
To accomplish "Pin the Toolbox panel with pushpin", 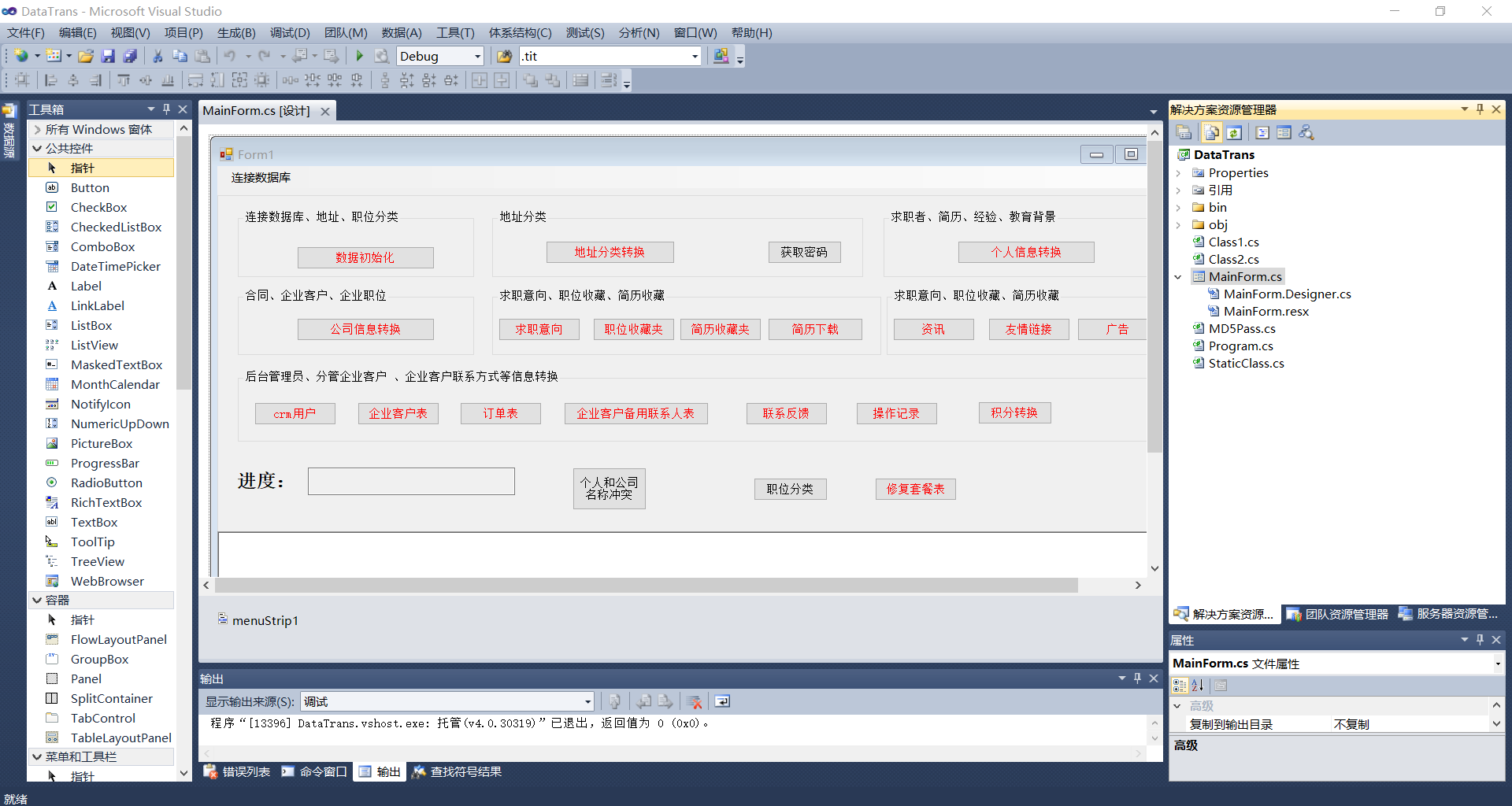I will coord(166,109).
